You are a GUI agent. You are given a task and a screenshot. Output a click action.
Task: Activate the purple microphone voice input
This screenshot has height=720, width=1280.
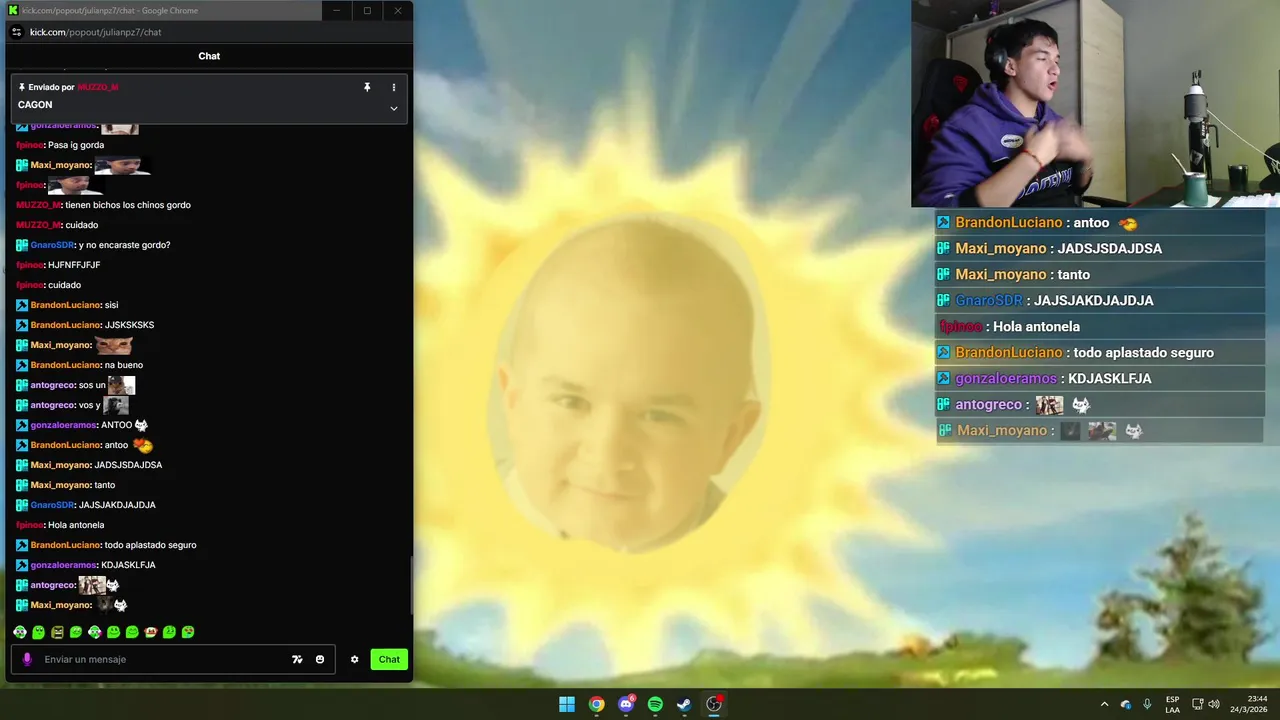(x=27, y=659)
